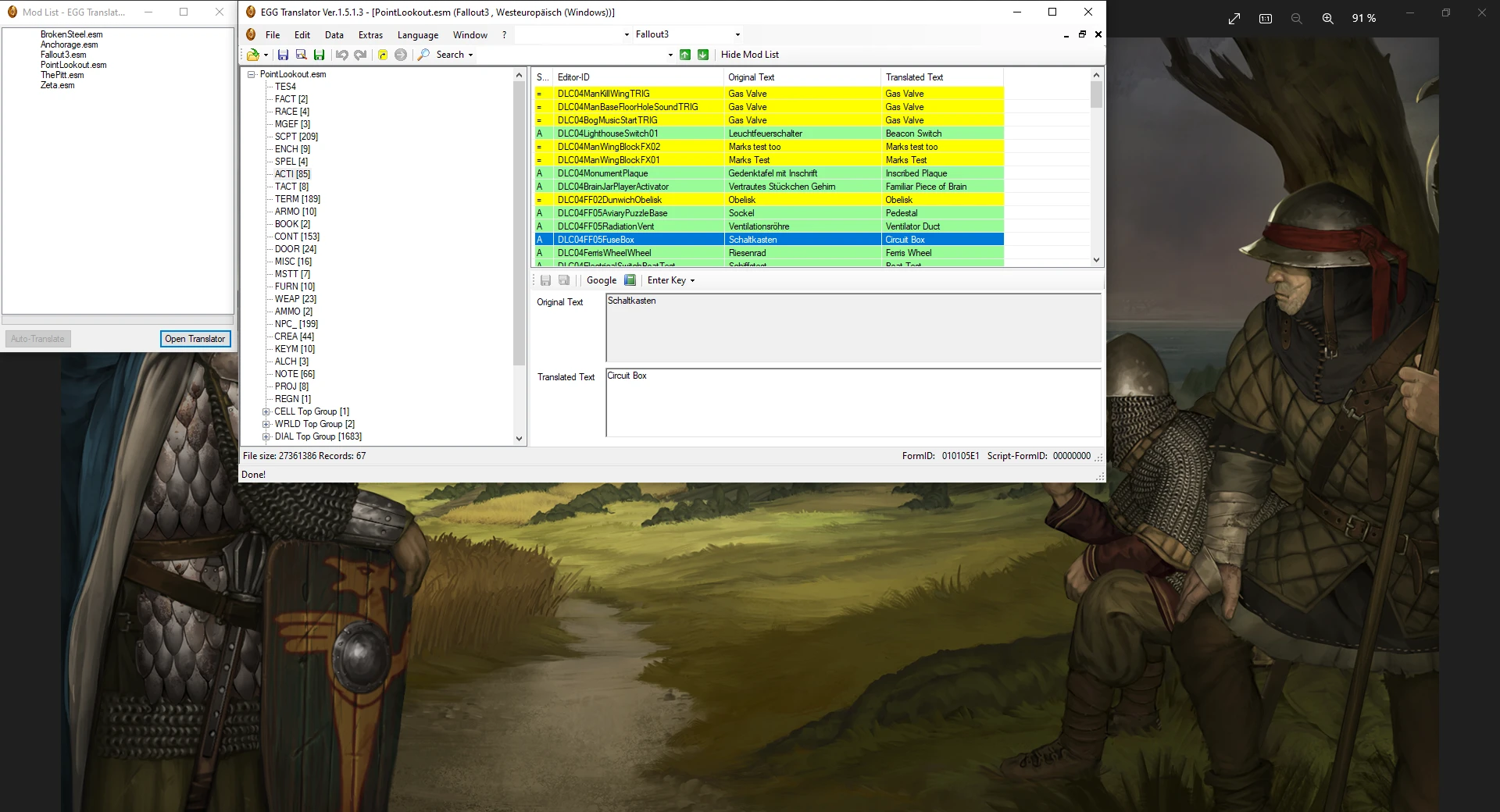The width and height of the screenshot is (1500, 812).
Task: Click the zoom out magnifier in the image viewer
Action: click(1296, 18)
